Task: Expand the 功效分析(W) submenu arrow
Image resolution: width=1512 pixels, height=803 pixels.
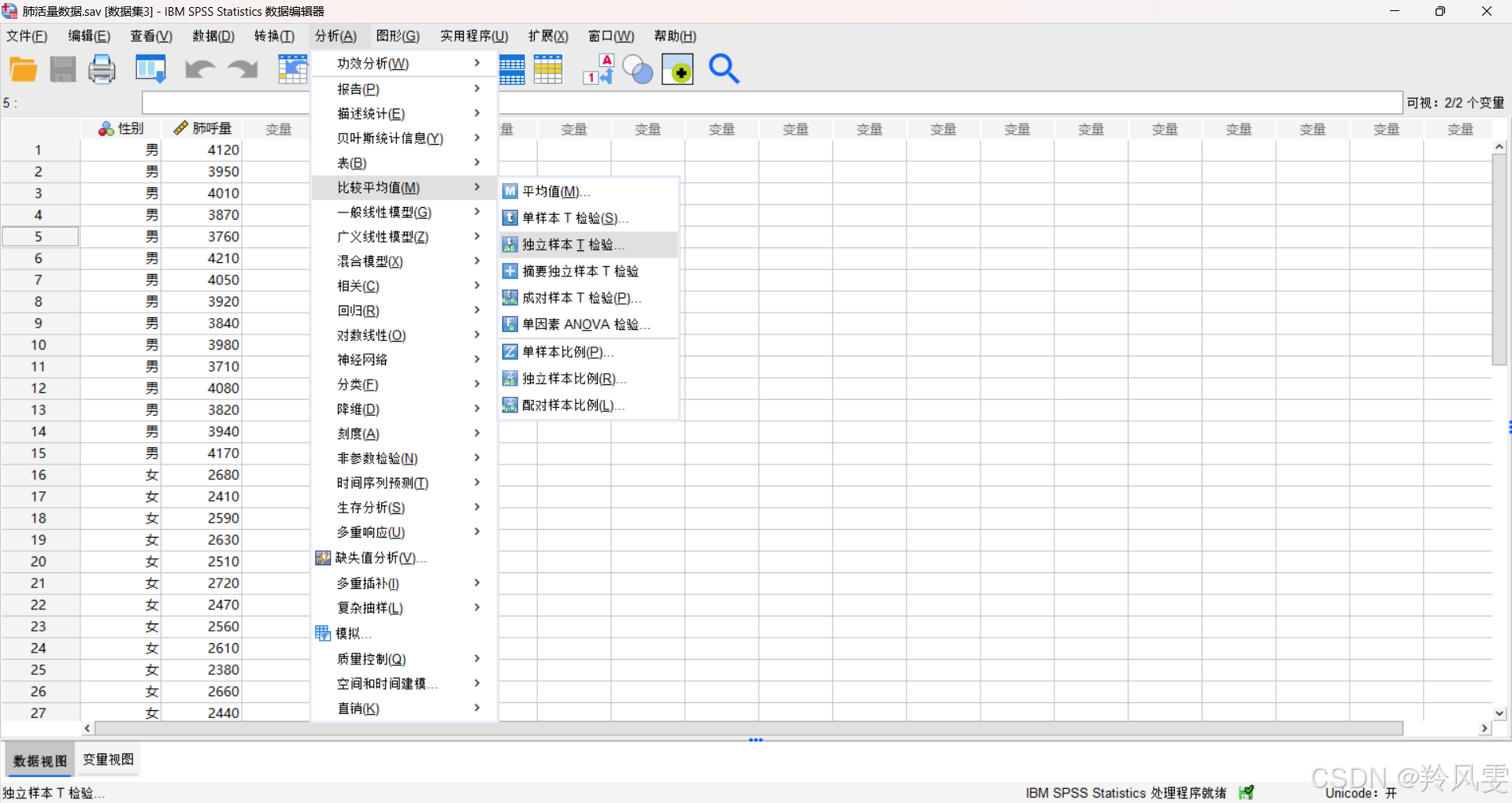Action: click(477, 63)
